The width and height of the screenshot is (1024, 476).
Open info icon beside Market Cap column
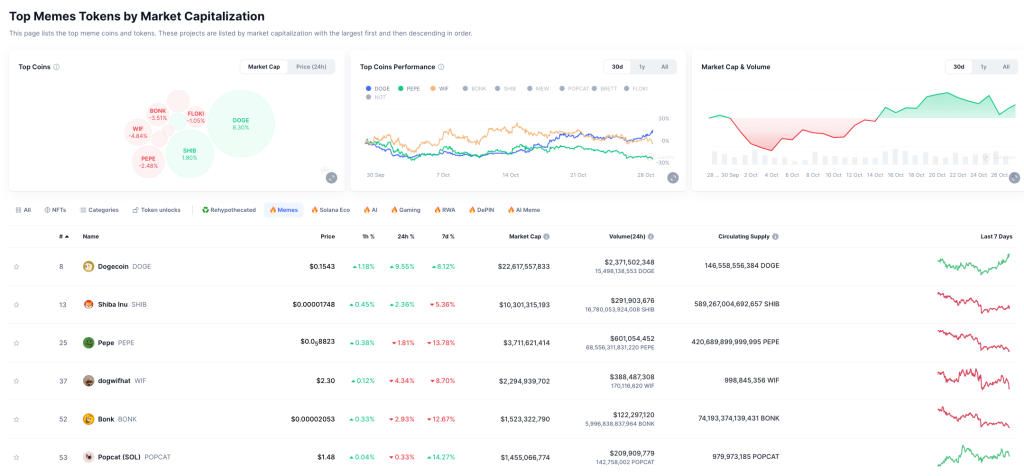click(547, 237)
